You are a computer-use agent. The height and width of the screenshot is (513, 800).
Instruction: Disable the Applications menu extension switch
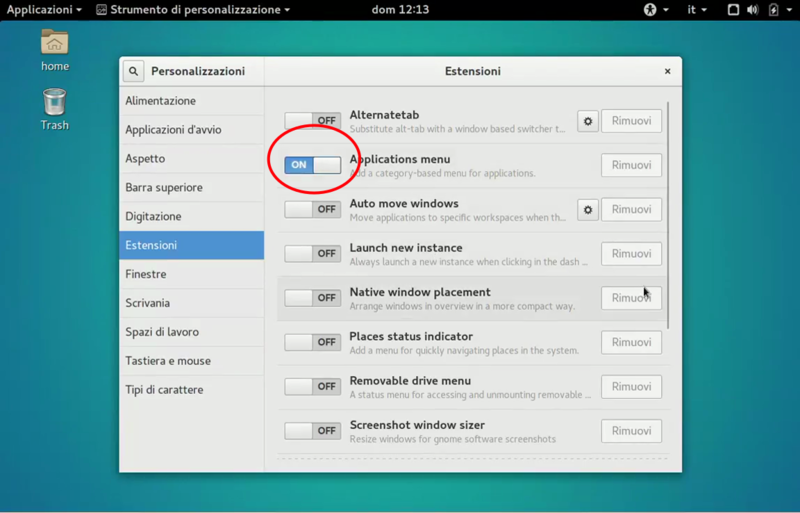click(312, 165)
